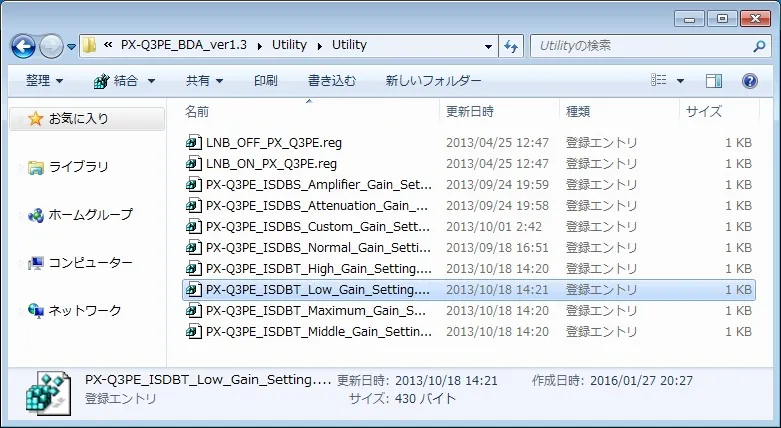Click large registry icon in details pane
The height and width of the screenshot is (428, 781).
coord(48,394)
